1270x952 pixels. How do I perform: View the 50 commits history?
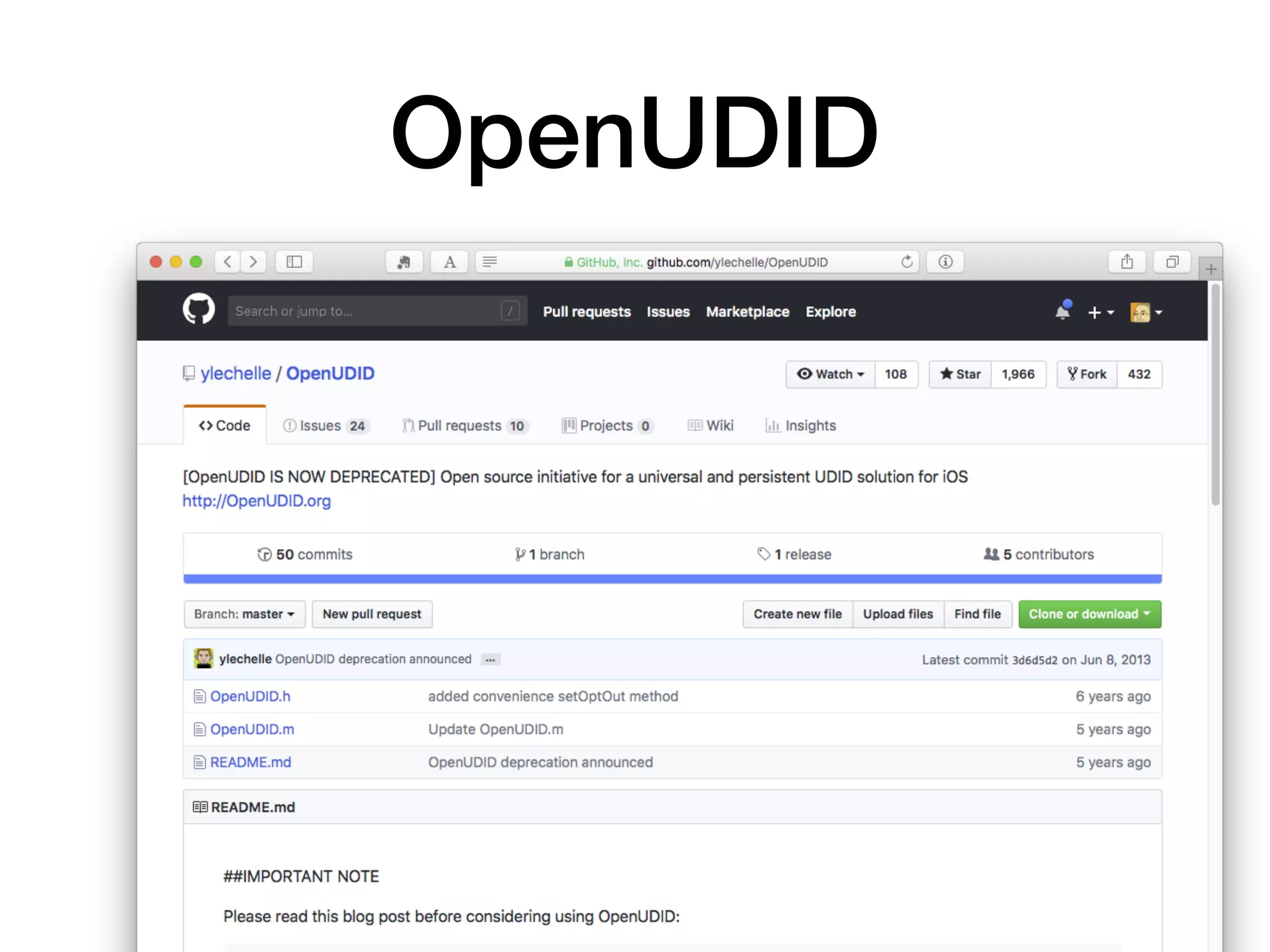tap(305, 555)
